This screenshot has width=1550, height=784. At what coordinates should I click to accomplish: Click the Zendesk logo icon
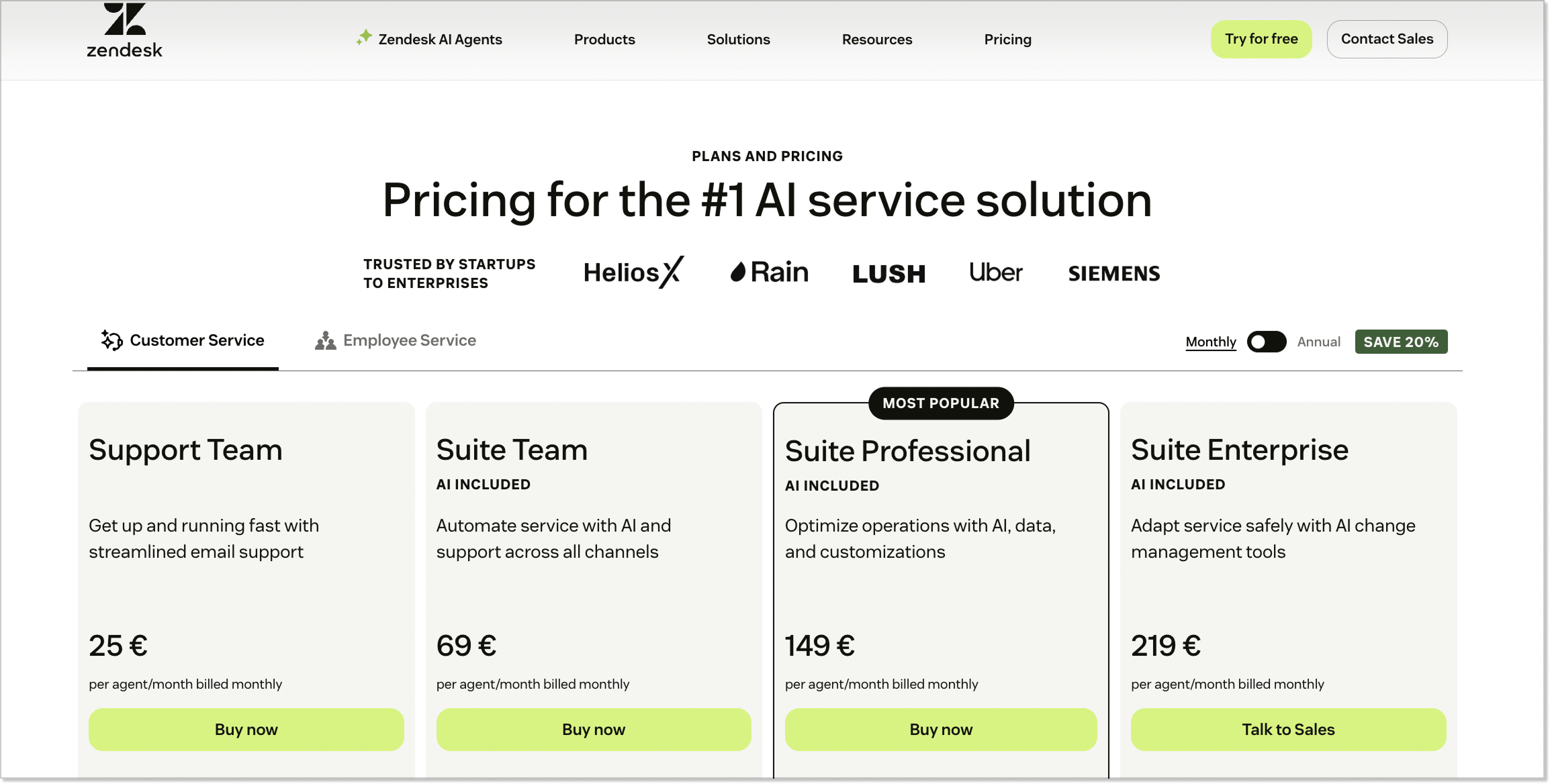coord(125,21)
